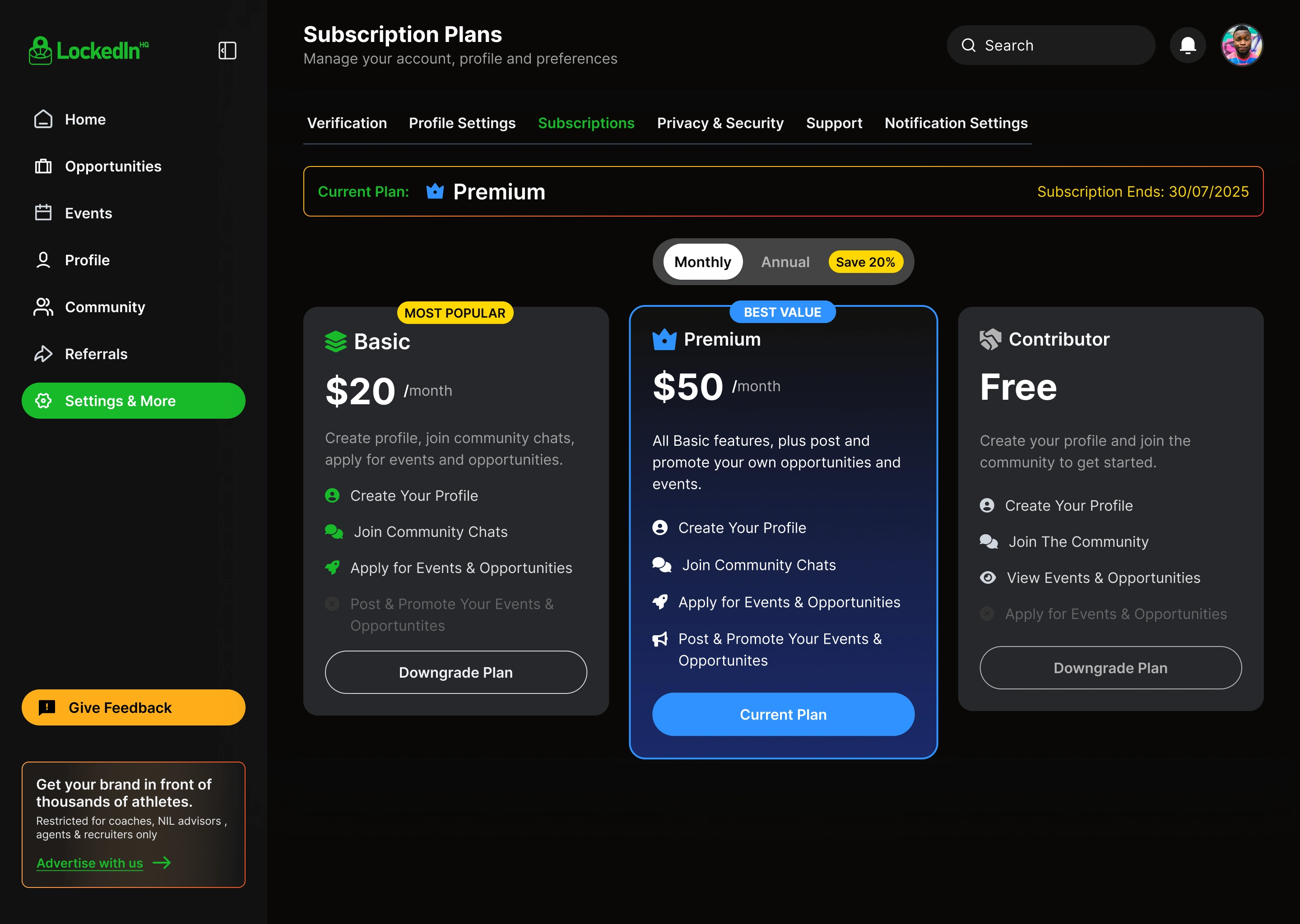Click the LockedIn HQ logo
Image resolution: width=1300 pixels, height=924 pixels.
(x=89, y=51)
